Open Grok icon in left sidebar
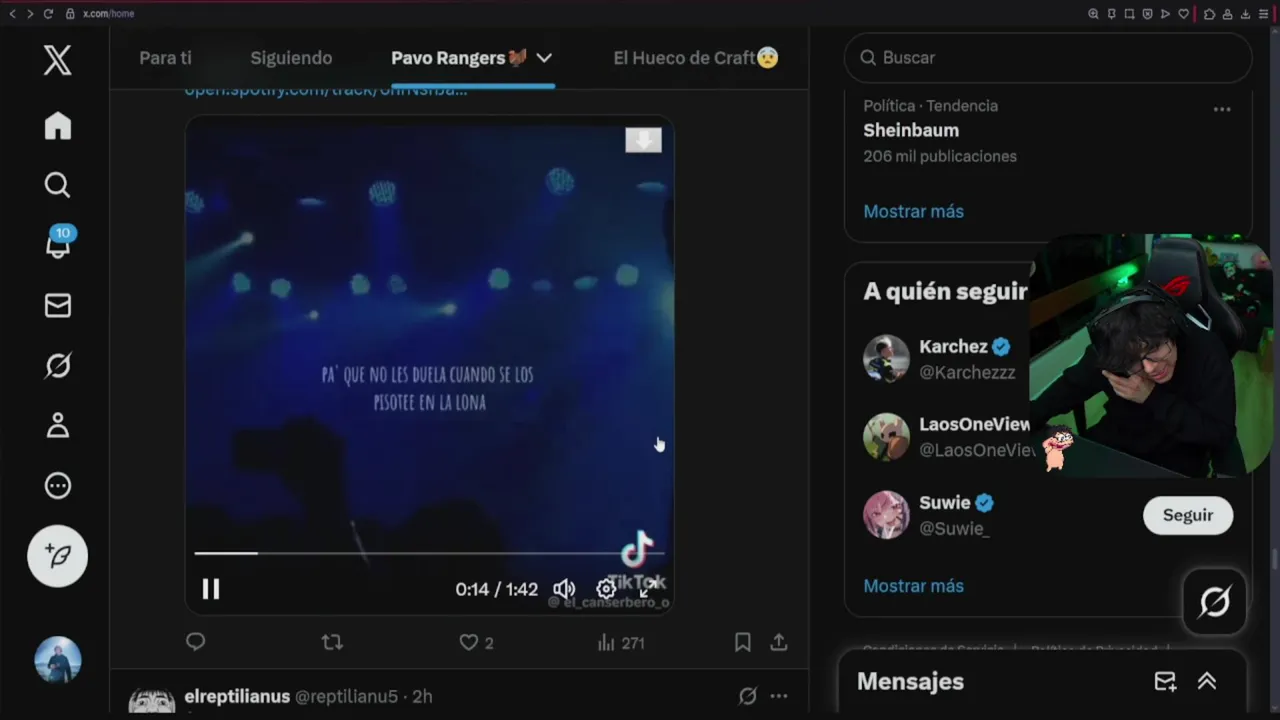Screen dimensions: 1280x720 coord(57,366)
